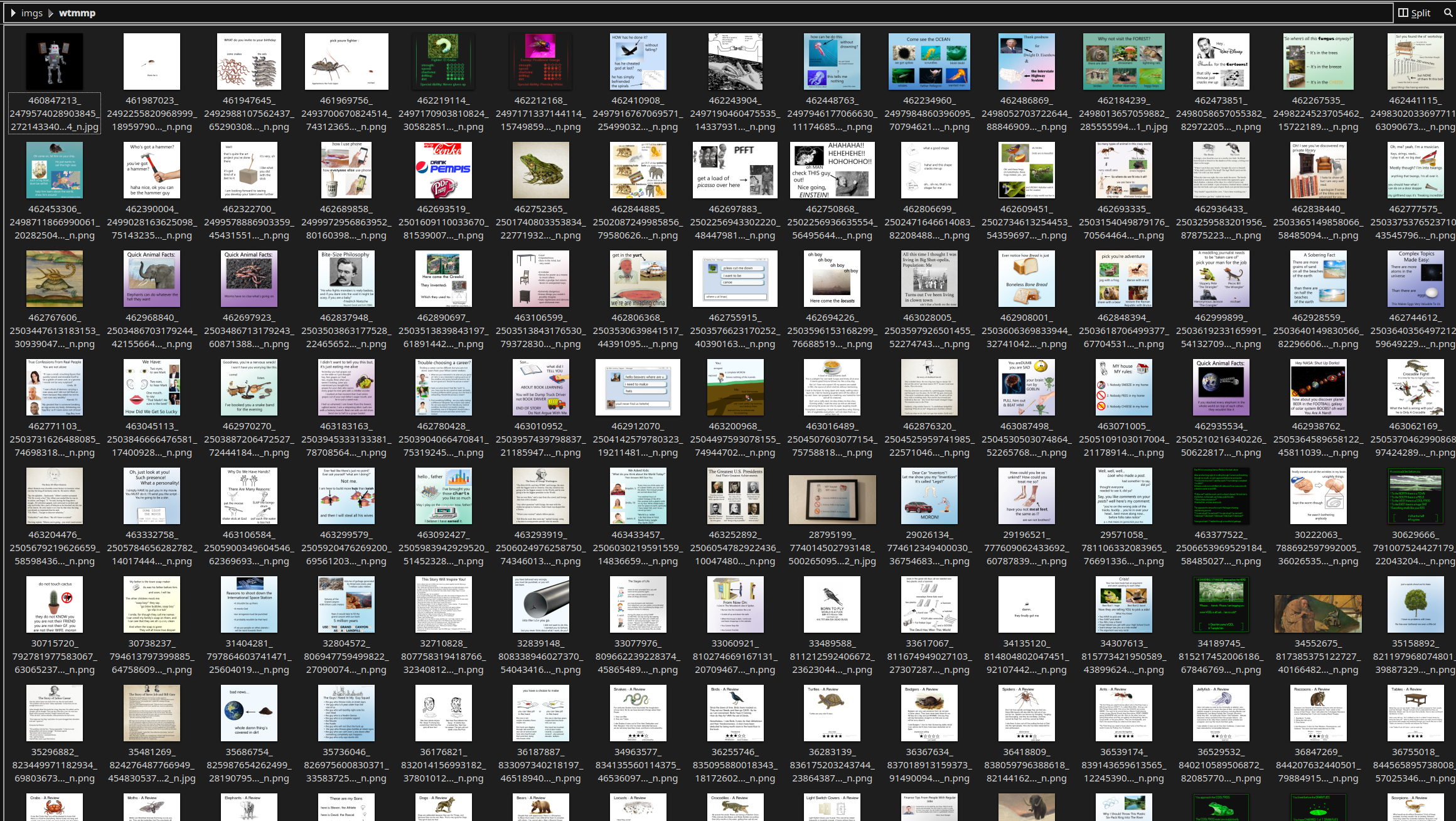Viewport: 1456px width, 821px height.
Task: Open the green tree image 35158892_
Action: (x=1416, y=604)
